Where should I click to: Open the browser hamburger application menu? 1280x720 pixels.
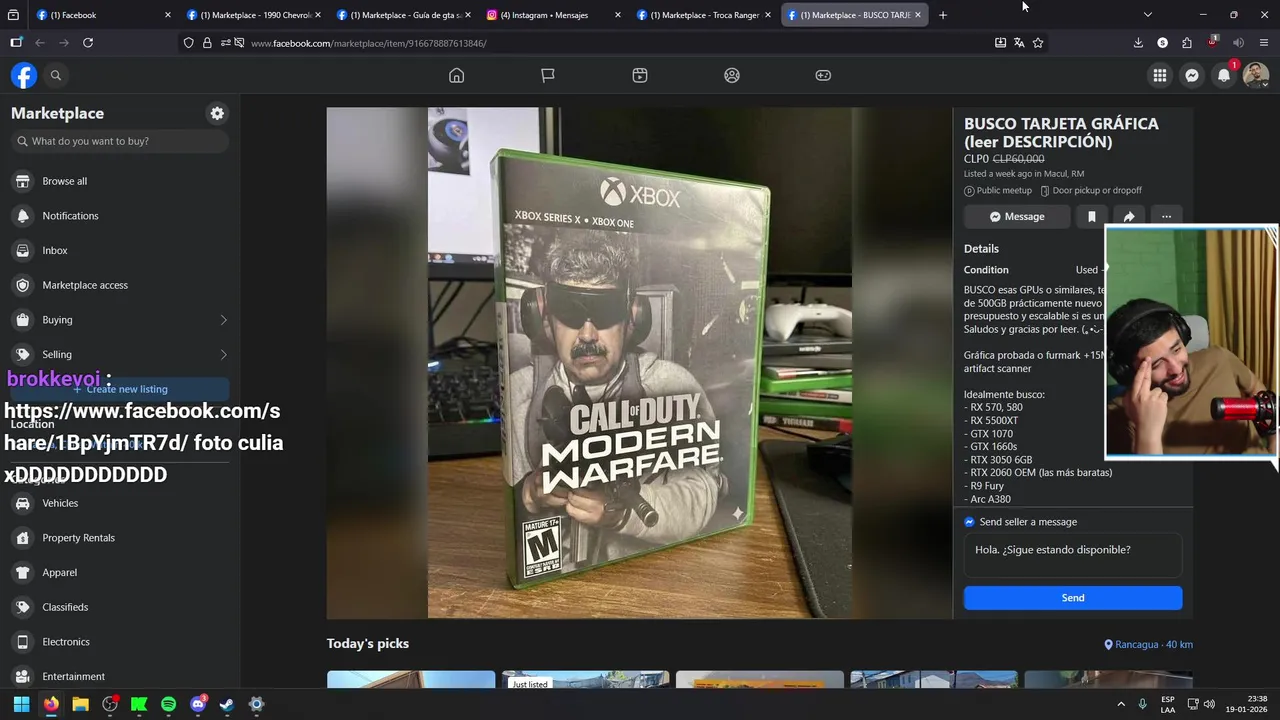(1264, 43)
